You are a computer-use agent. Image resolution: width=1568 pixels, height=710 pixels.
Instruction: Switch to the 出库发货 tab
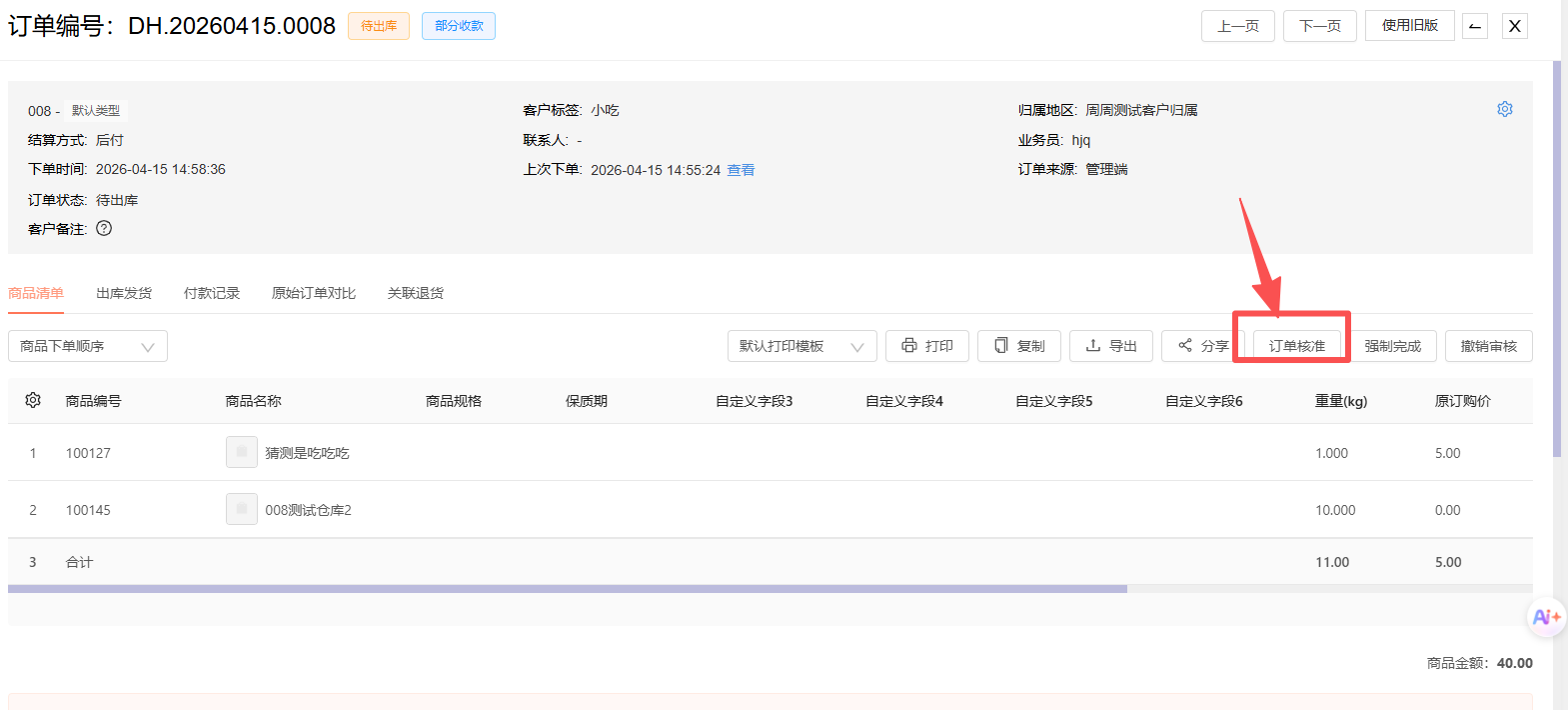coord(124,293)
